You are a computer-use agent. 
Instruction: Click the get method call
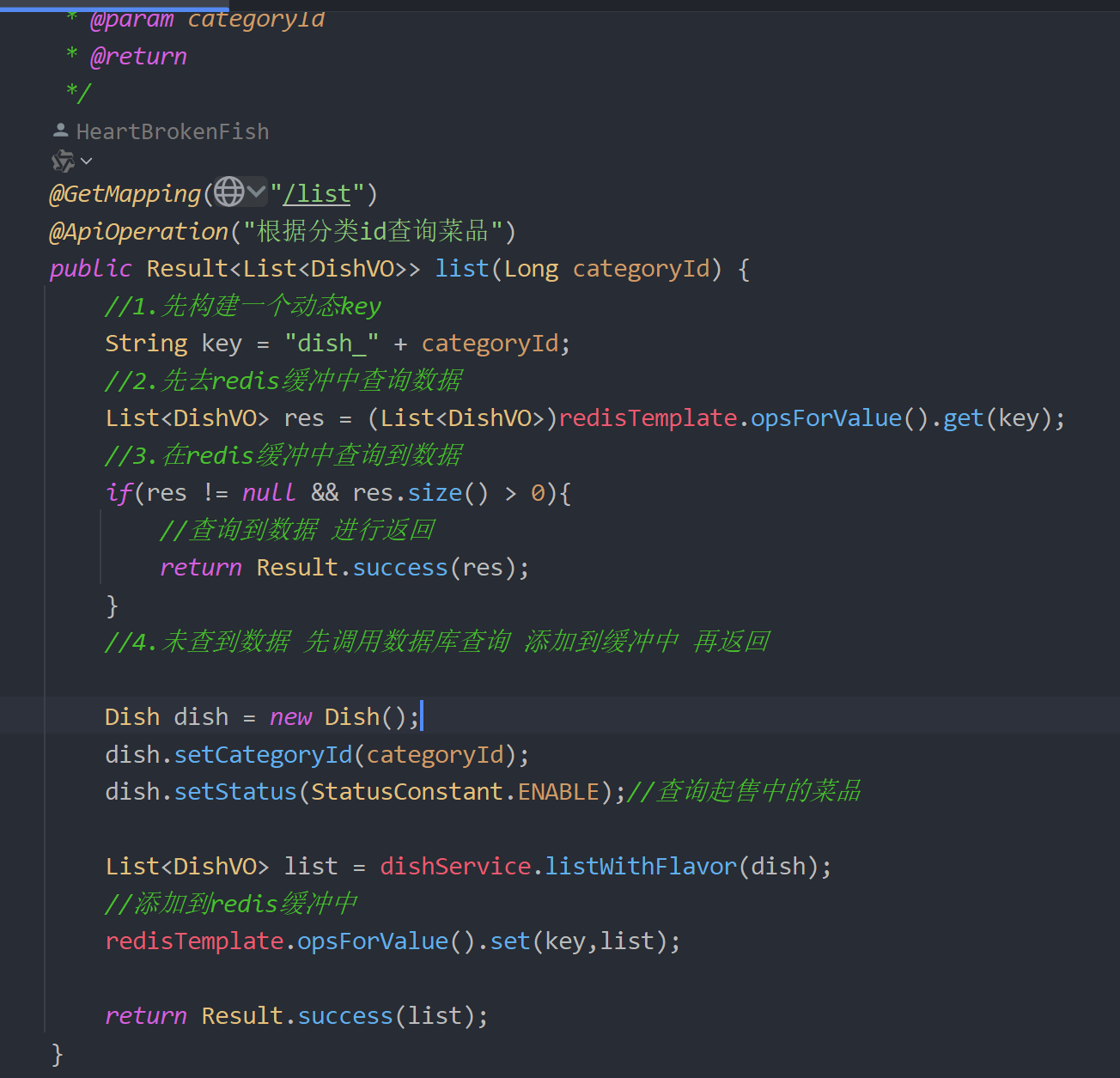tap(963, 418)
